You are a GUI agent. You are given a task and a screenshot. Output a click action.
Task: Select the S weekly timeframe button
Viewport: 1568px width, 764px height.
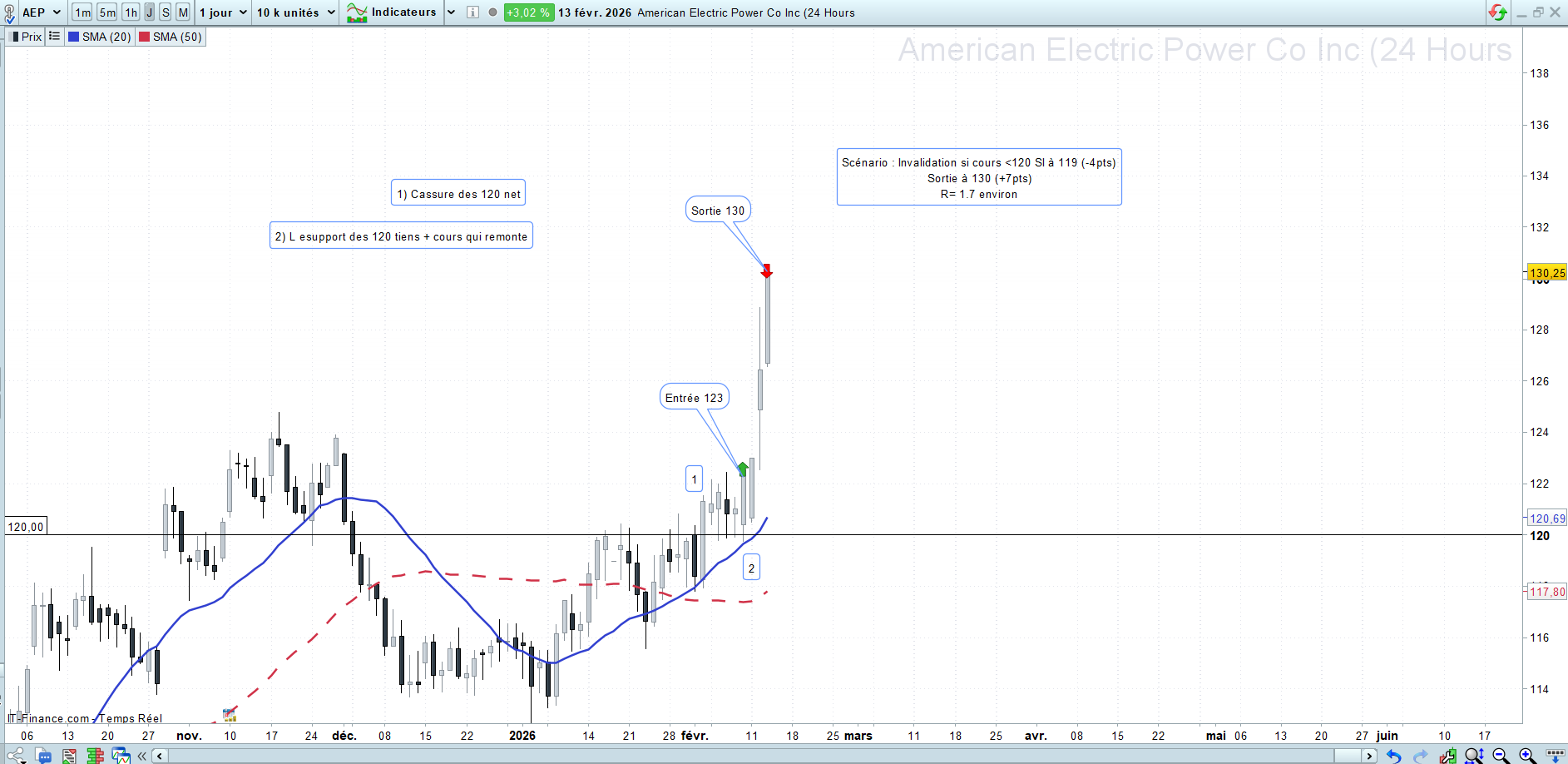tap(166, 12)
